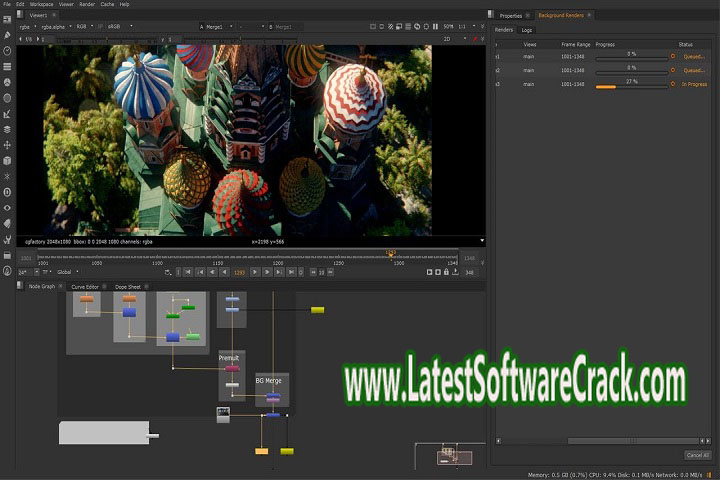Viewport: 720px width, 480px height.
Task: Click the current frame number field
Action: pos(239,271)
